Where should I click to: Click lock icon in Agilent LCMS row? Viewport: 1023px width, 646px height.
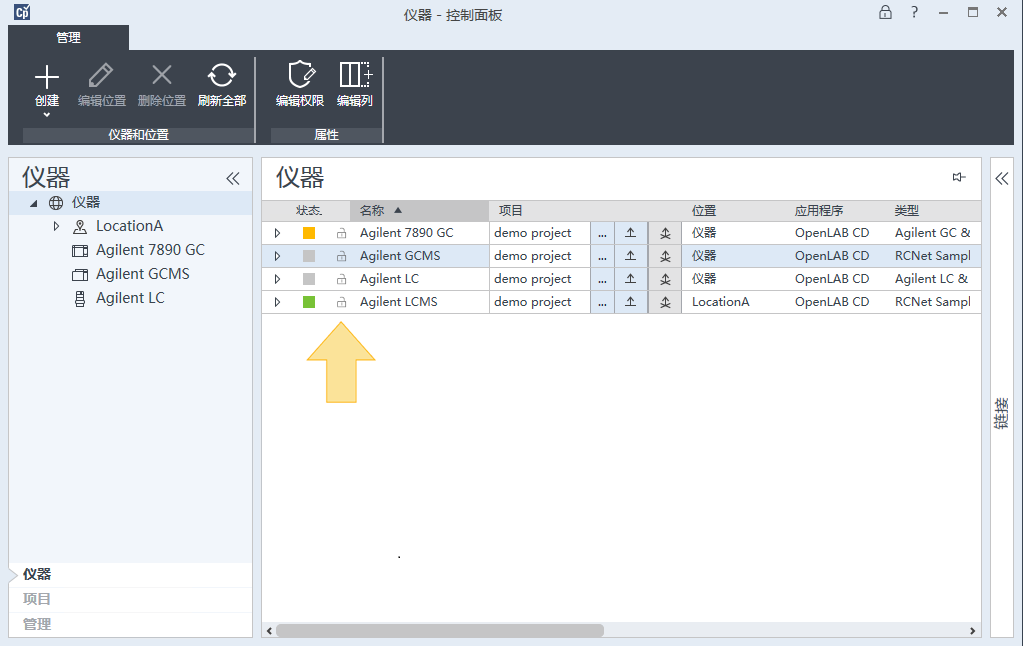341,302
